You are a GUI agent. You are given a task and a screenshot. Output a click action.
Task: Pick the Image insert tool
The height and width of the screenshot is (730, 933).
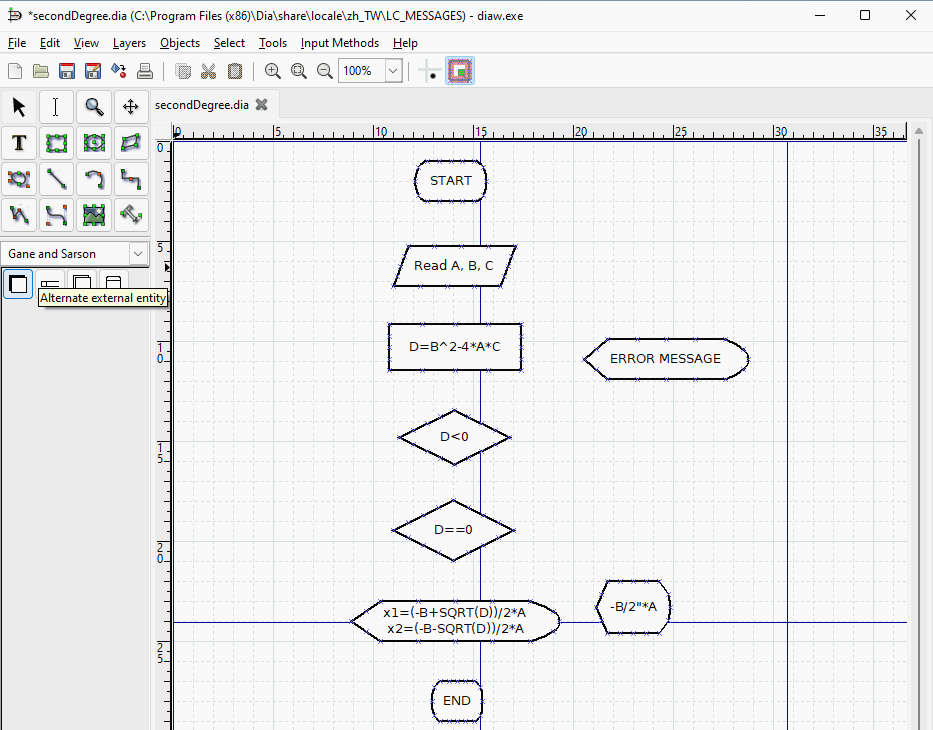94,215
